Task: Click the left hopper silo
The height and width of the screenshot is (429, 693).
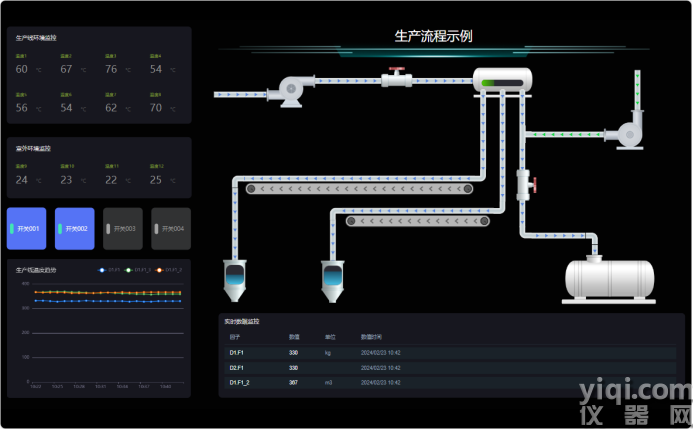Action: [x=235, y=281]
